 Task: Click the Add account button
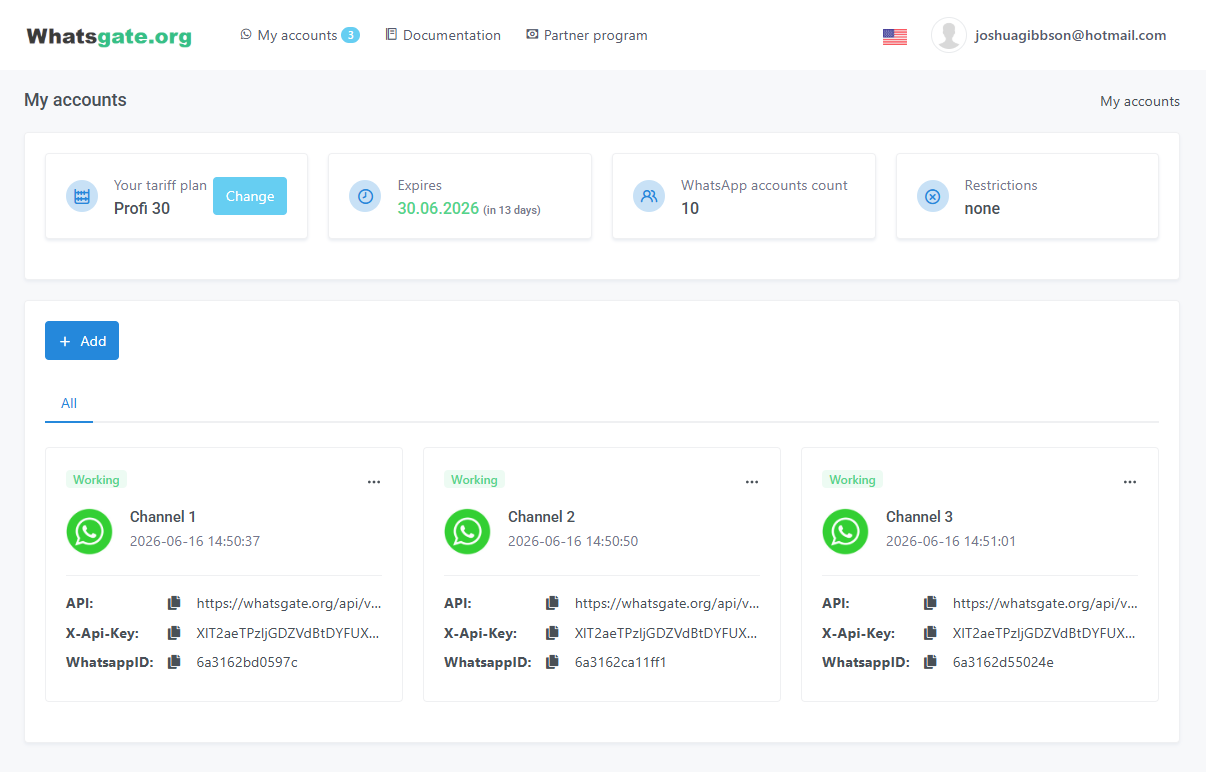pos(82,341)
